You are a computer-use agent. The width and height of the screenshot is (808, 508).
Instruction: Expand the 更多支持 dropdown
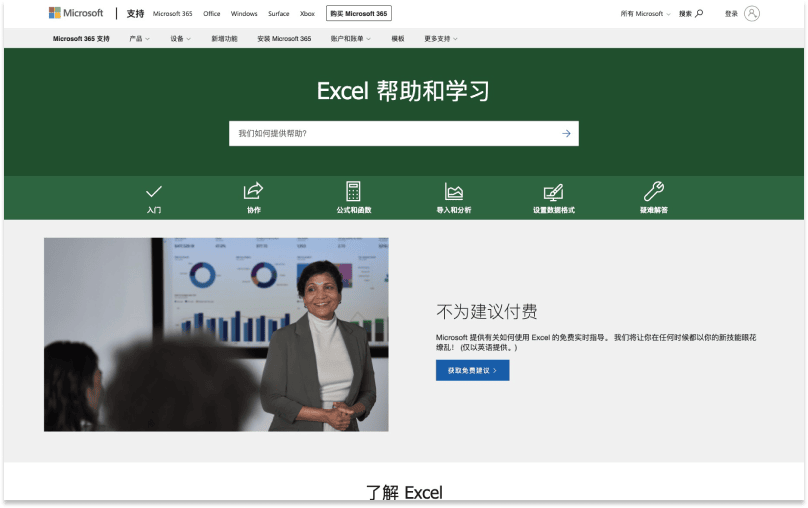(x=441, y=39)
